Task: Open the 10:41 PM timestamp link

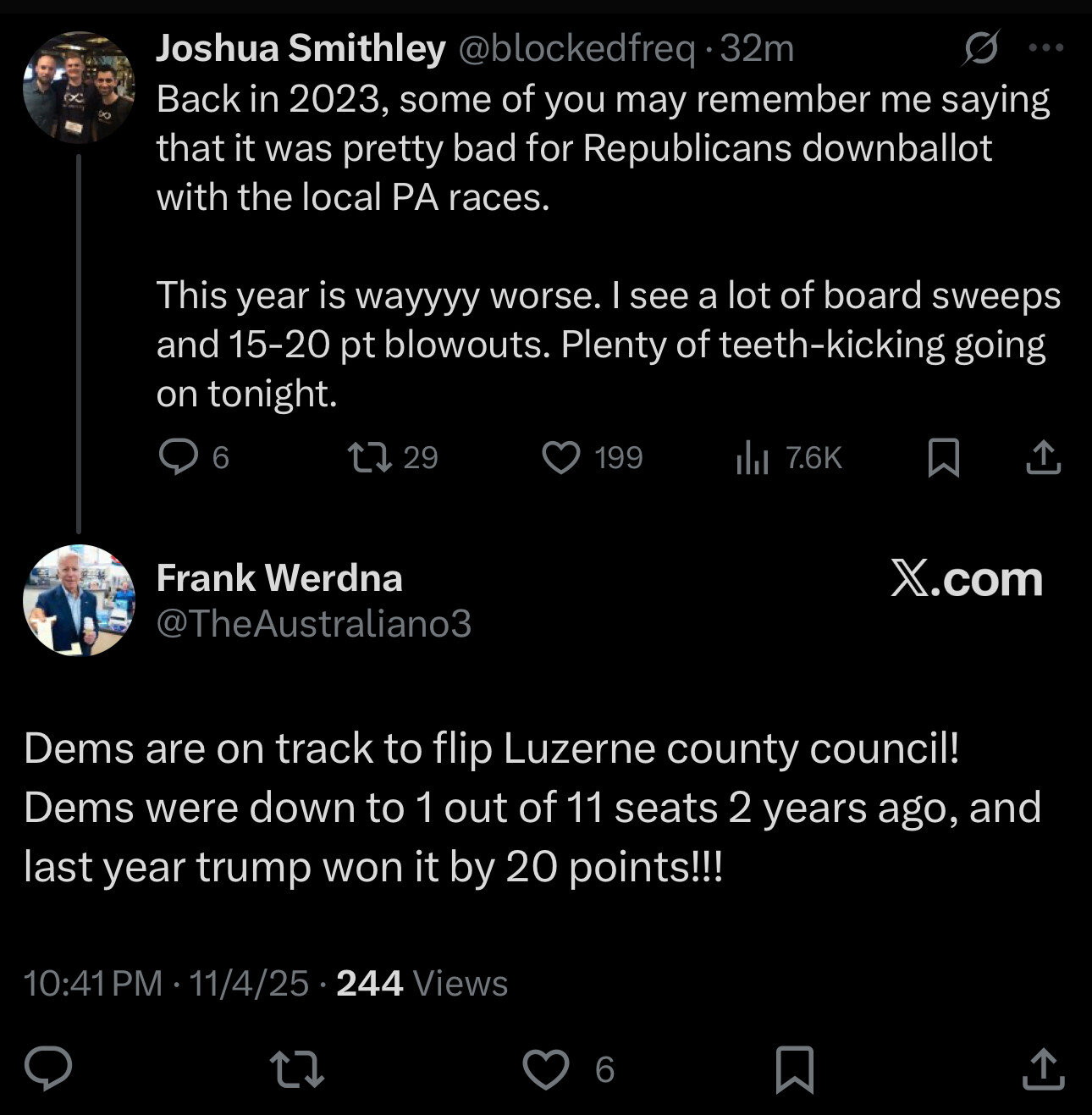Action: (93, 984)
